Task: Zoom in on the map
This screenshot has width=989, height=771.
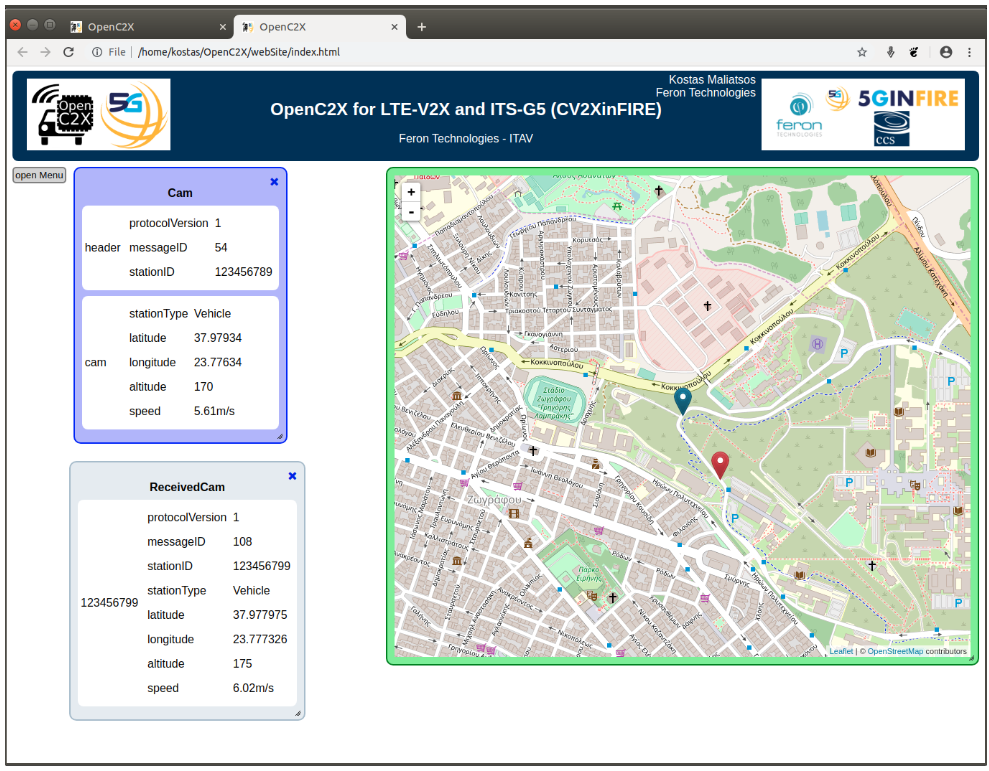Action: click(x=411, y=192)
